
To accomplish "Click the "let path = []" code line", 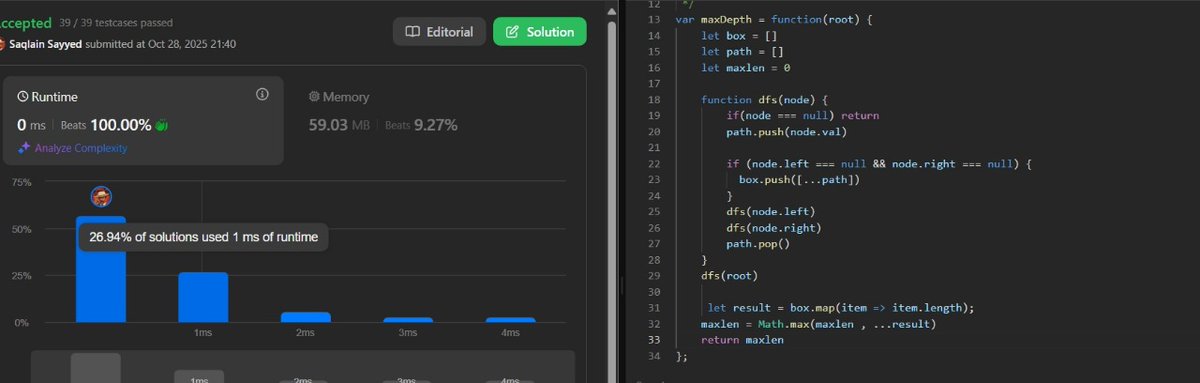I will pyautogui.click(x=743, y=52).
